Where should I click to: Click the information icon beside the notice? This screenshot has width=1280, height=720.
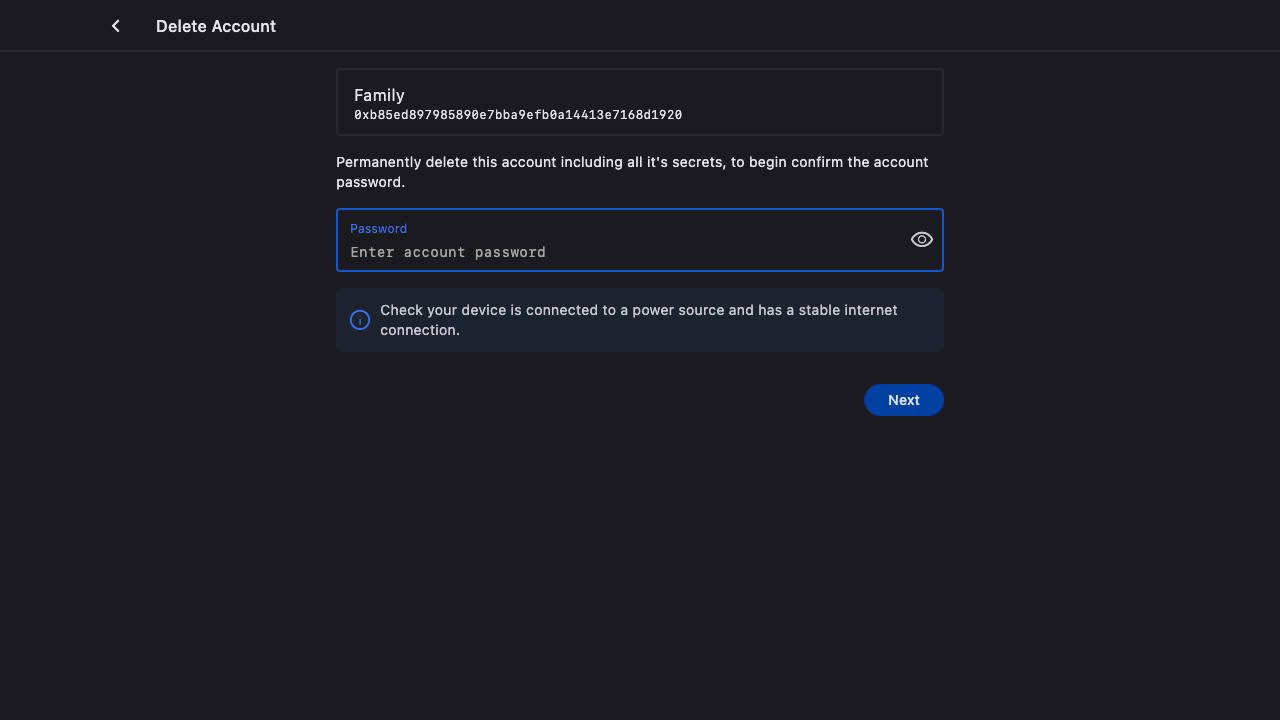click(360, 320)
